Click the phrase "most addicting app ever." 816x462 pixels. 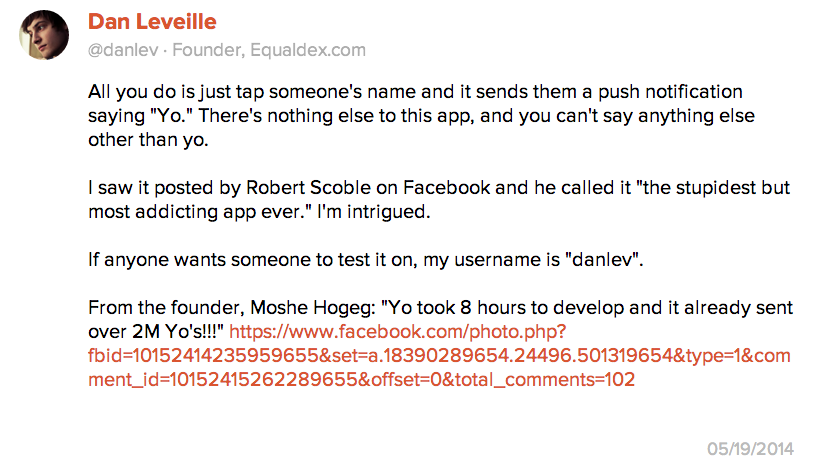[x=200, y=212]
